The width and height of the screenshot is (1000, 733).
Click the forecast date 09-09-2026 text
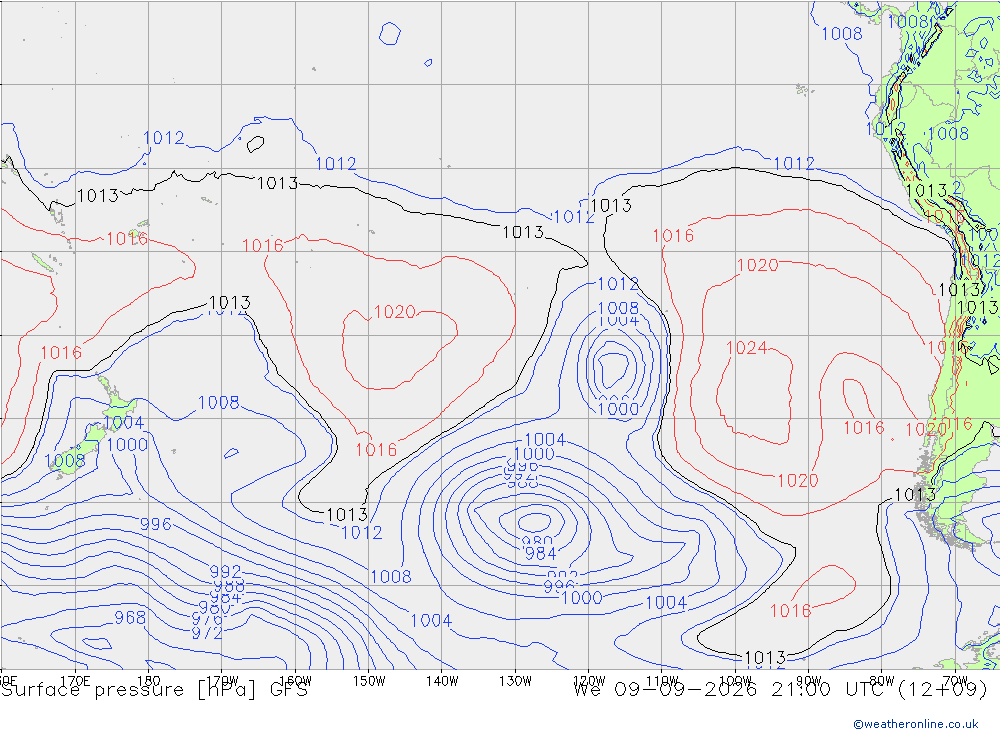pyautogui.click(x=685, y=690)
